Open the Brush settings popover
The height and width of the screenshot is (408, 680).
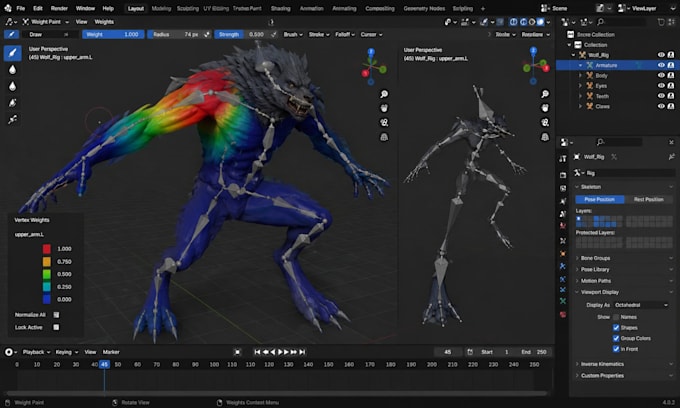point(293,34)
